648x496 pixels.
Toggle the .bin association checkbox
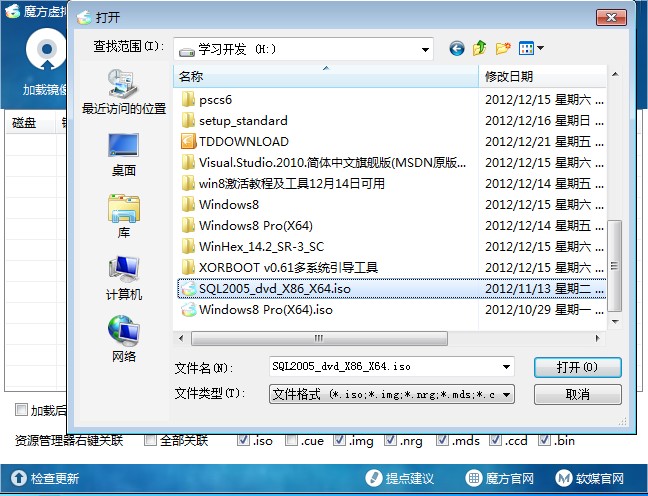(x=544, y=441)
